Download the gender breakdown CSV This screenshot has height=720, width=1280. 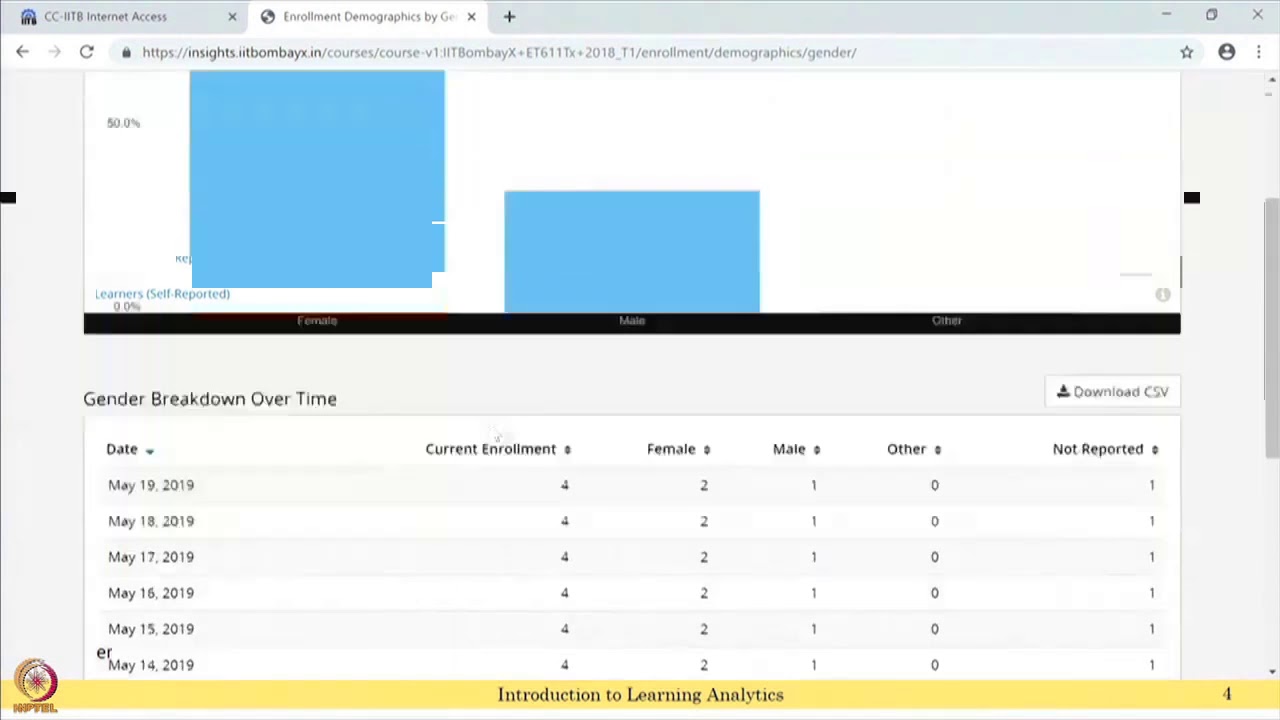click(x=1112, y=392)
